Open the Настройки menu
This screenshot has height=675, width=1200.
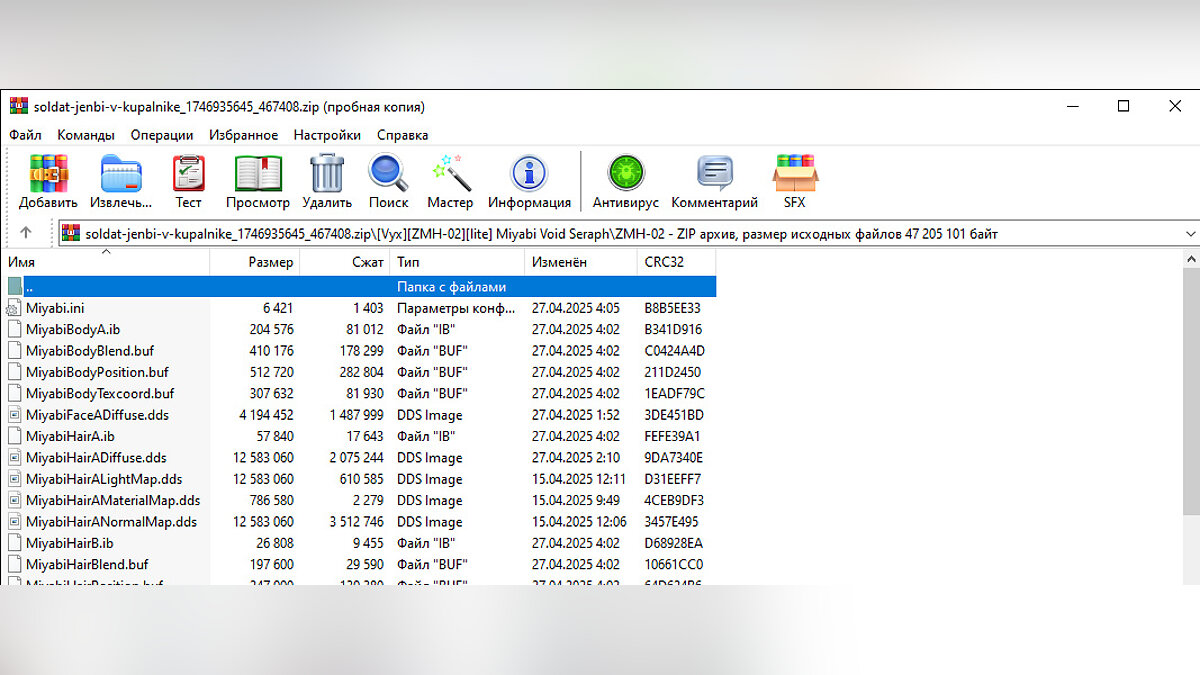coord(327,135)
